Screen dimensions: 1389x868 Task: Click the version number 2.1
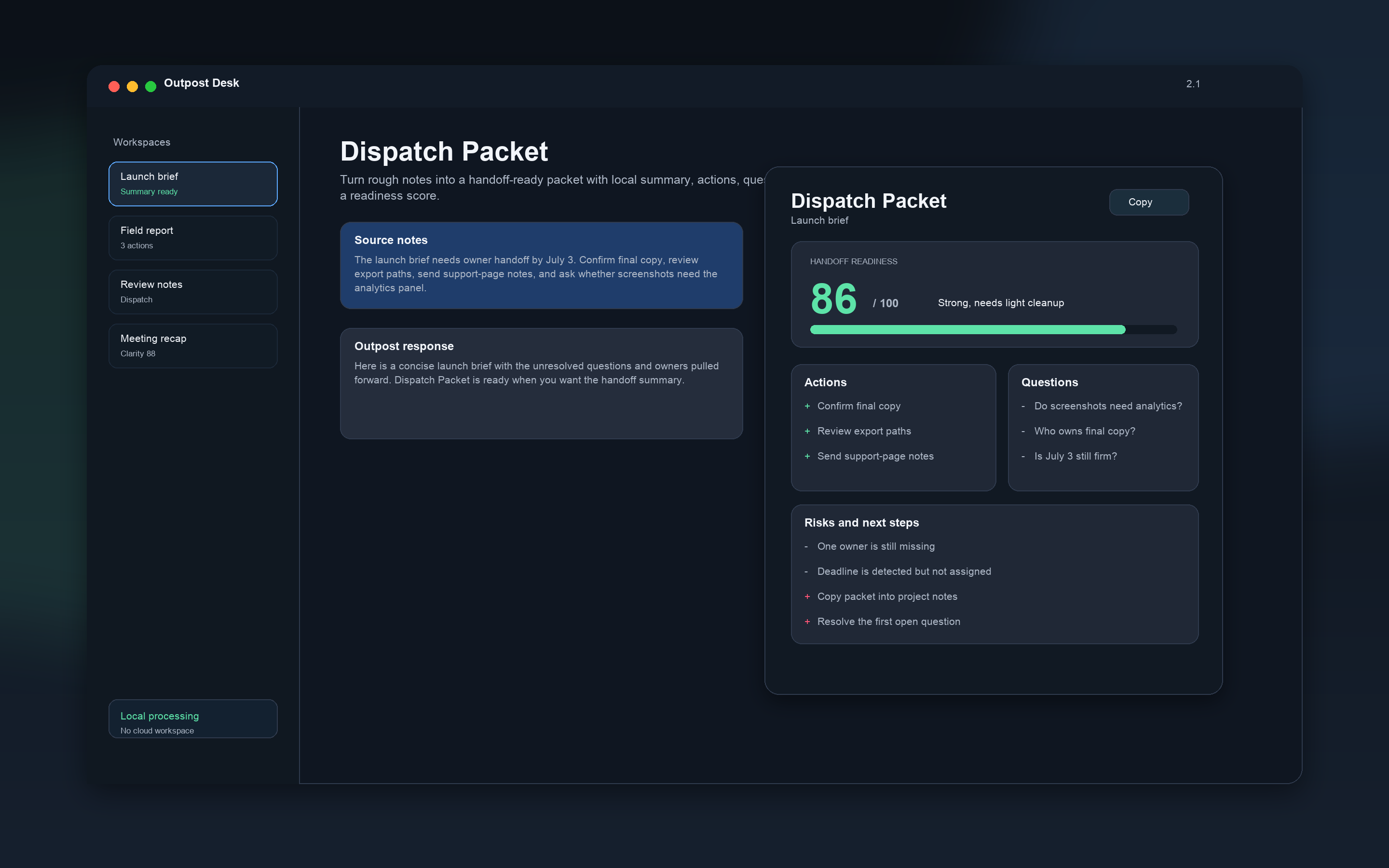[x=1193, y=84]
